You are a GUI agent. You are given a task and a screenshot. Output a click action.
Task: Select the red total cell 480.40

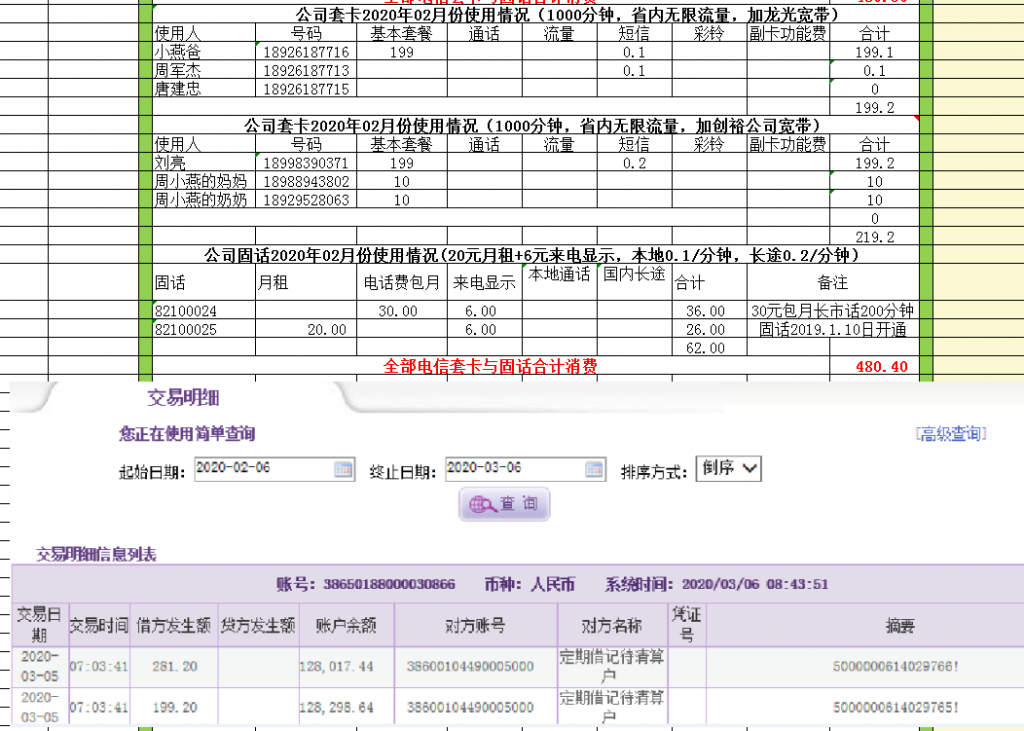point(881,367)
